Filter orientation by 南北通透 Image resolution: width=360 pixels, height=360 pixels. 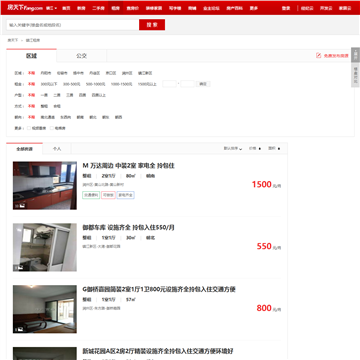tap(48, 117)
